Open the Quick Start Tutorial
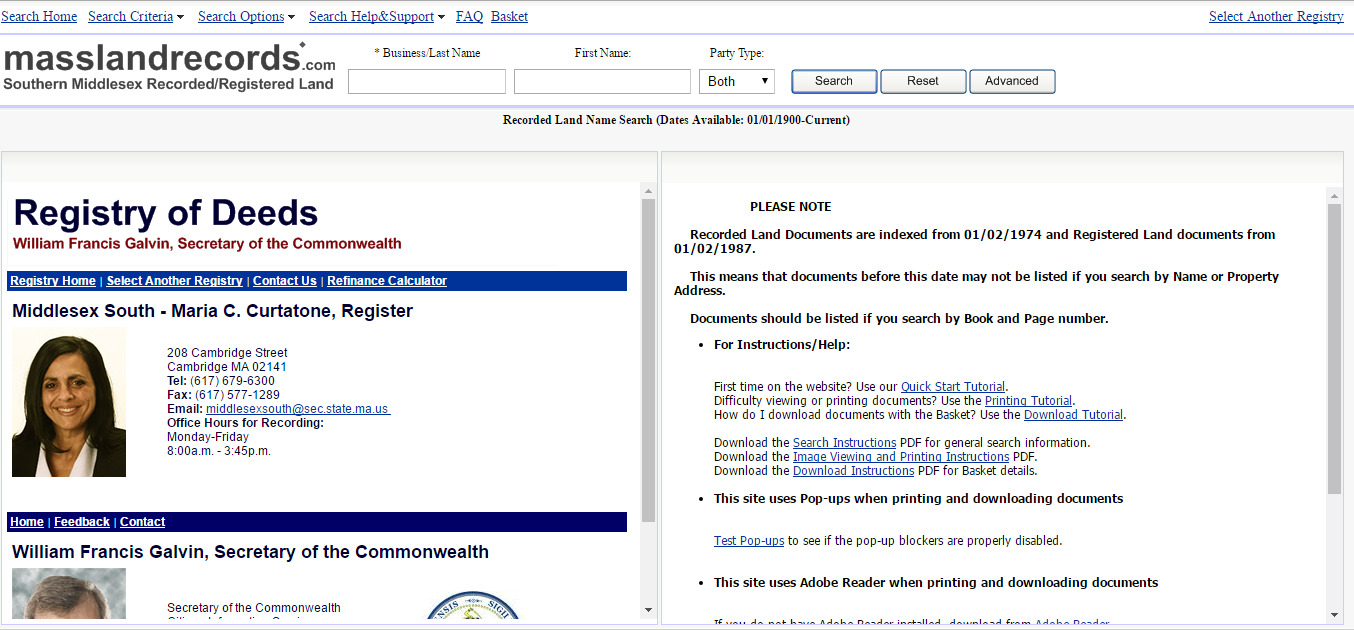 tap(952, 386)
